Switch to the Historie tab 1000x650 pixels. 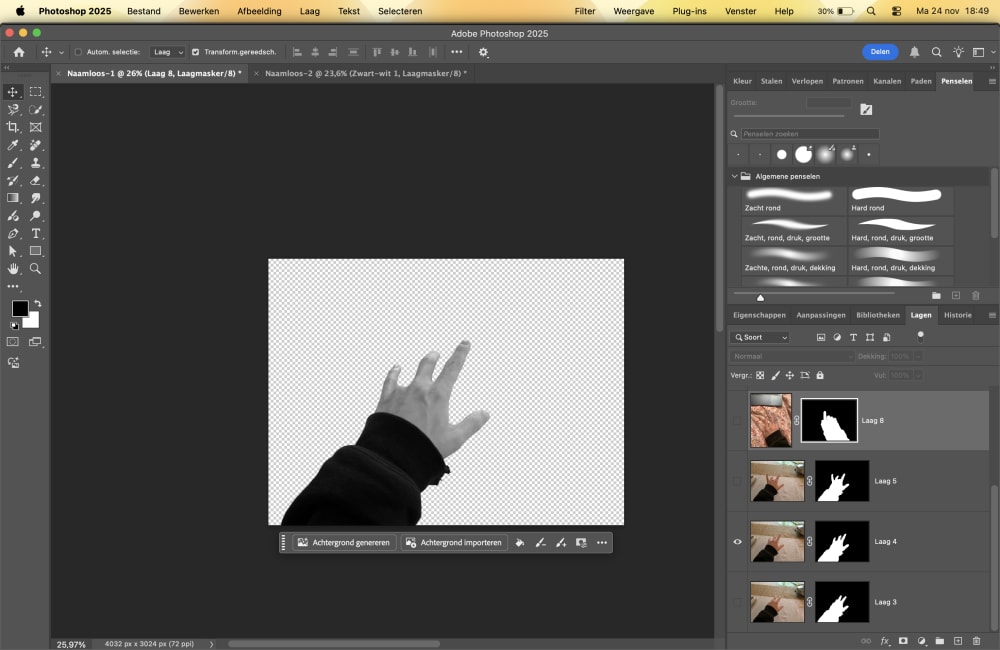point(958,315)
